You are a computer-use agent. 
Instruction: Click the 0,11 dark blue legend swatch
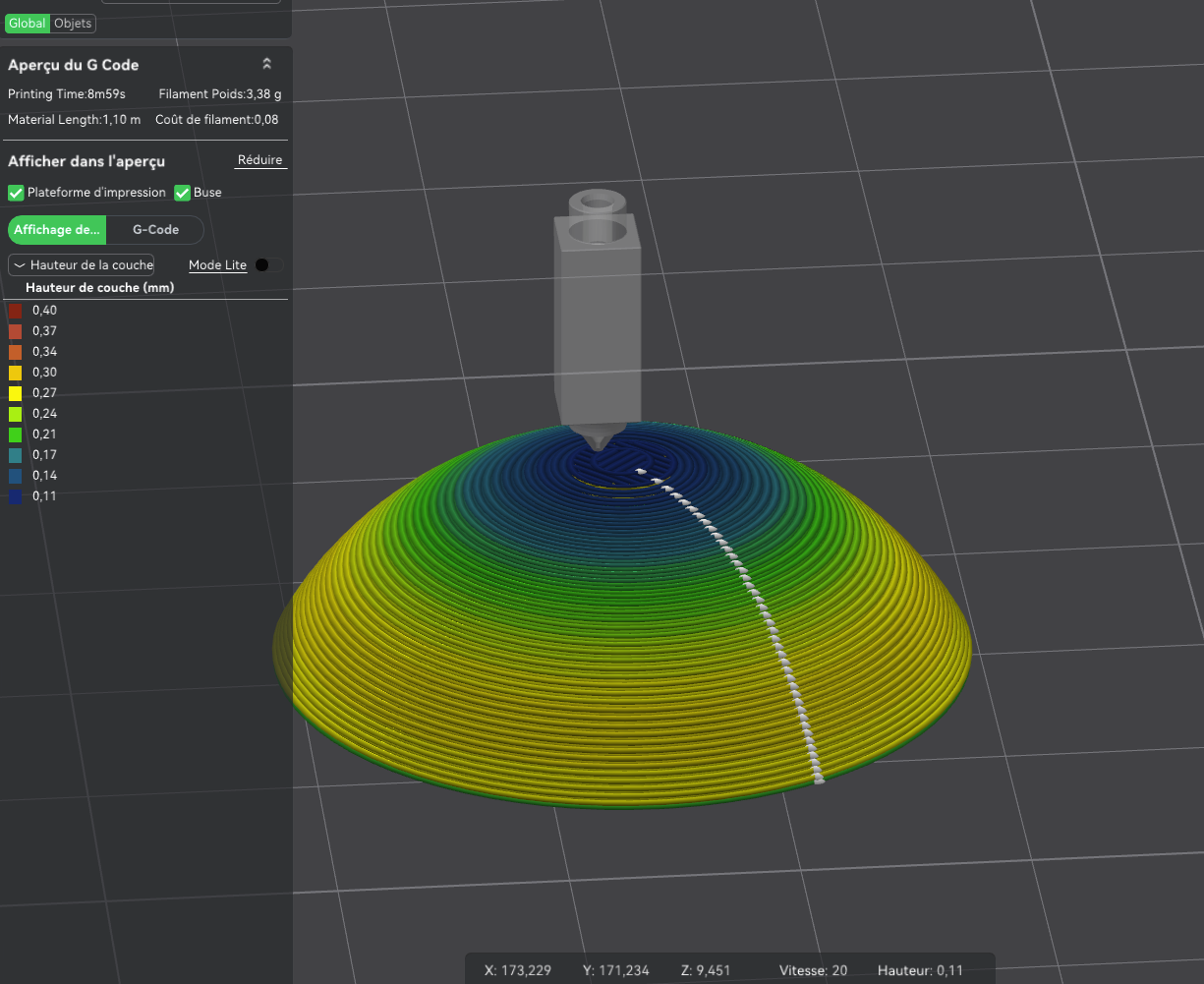point(16,496)
